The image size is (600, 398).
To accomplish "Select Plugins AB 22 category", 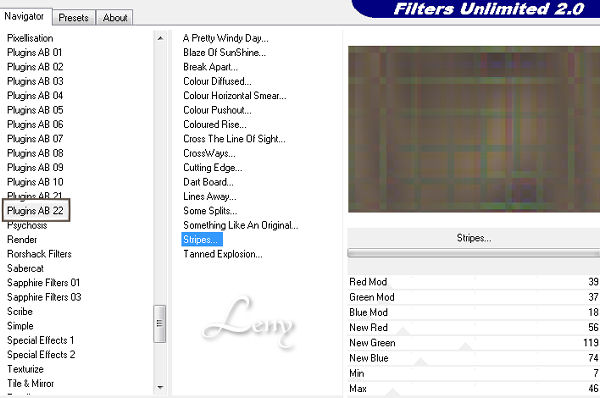I will (x=36, y=210).
